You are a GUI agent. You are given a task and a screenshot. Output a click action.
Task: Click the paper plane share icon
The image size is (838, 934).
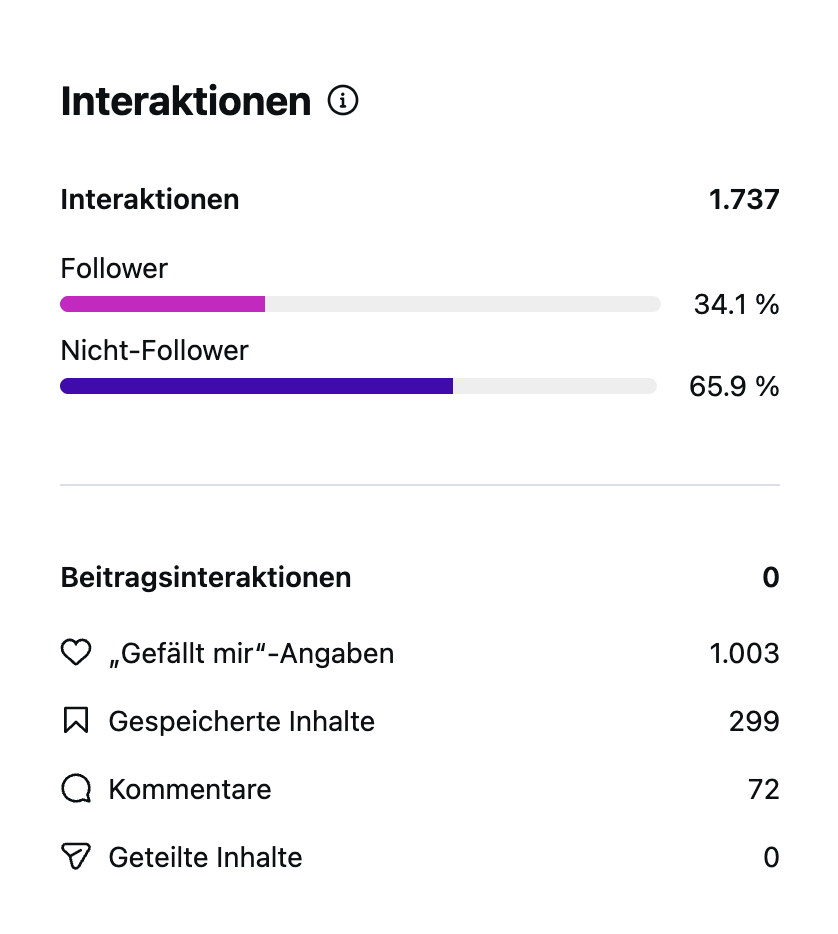click(76, 857)
